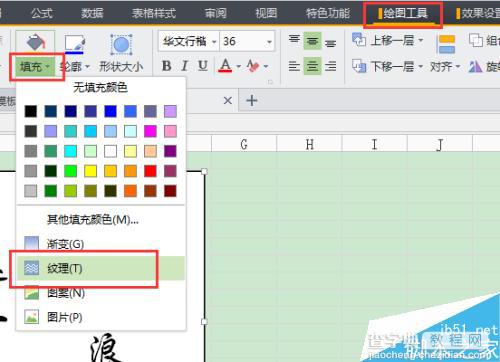Open the font size dropdown
The width and height of the screenshot is (500, 362).
tap(269, 42)
